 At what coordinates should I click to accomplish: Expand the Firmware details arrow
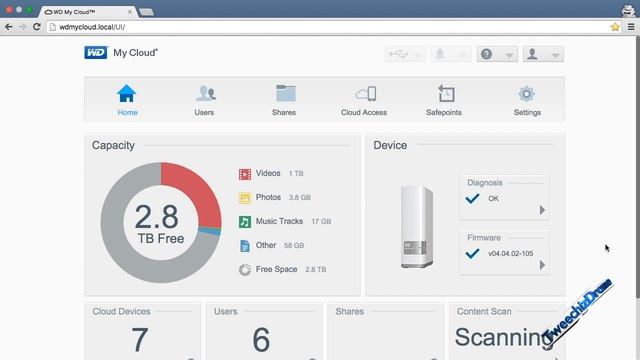tap(542, 265)
